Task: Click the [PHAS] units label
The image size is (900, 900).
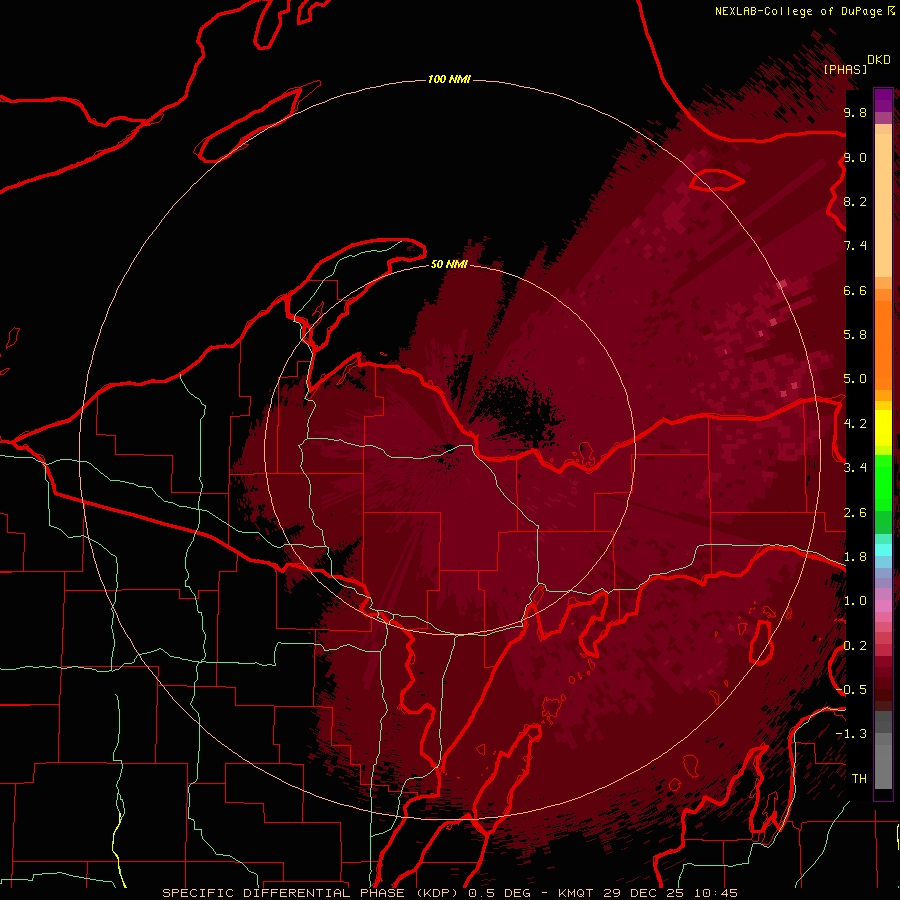Action: pos(845,69)
